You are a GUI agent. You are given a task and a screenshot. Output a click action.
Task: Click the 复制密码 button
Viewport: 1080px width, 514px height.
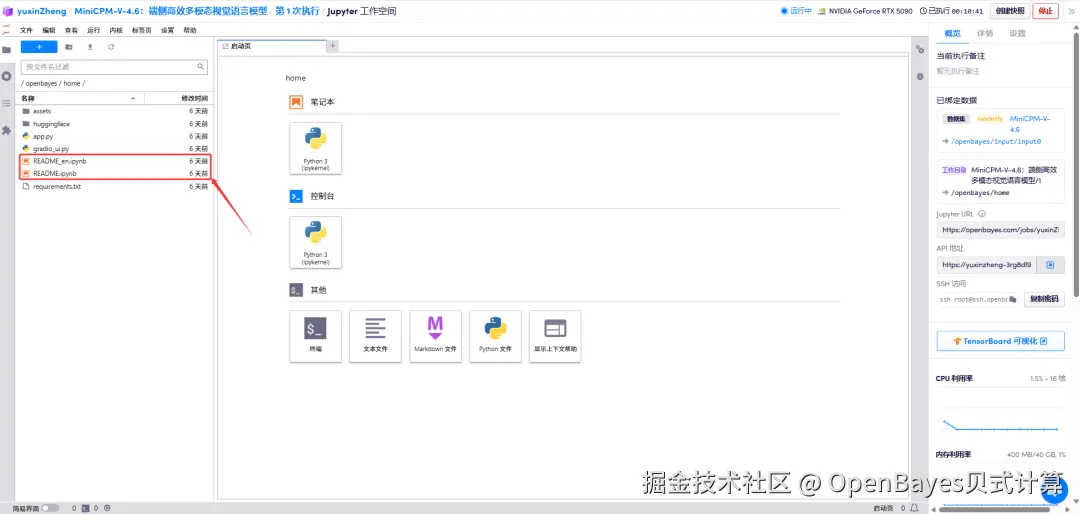1044,300
